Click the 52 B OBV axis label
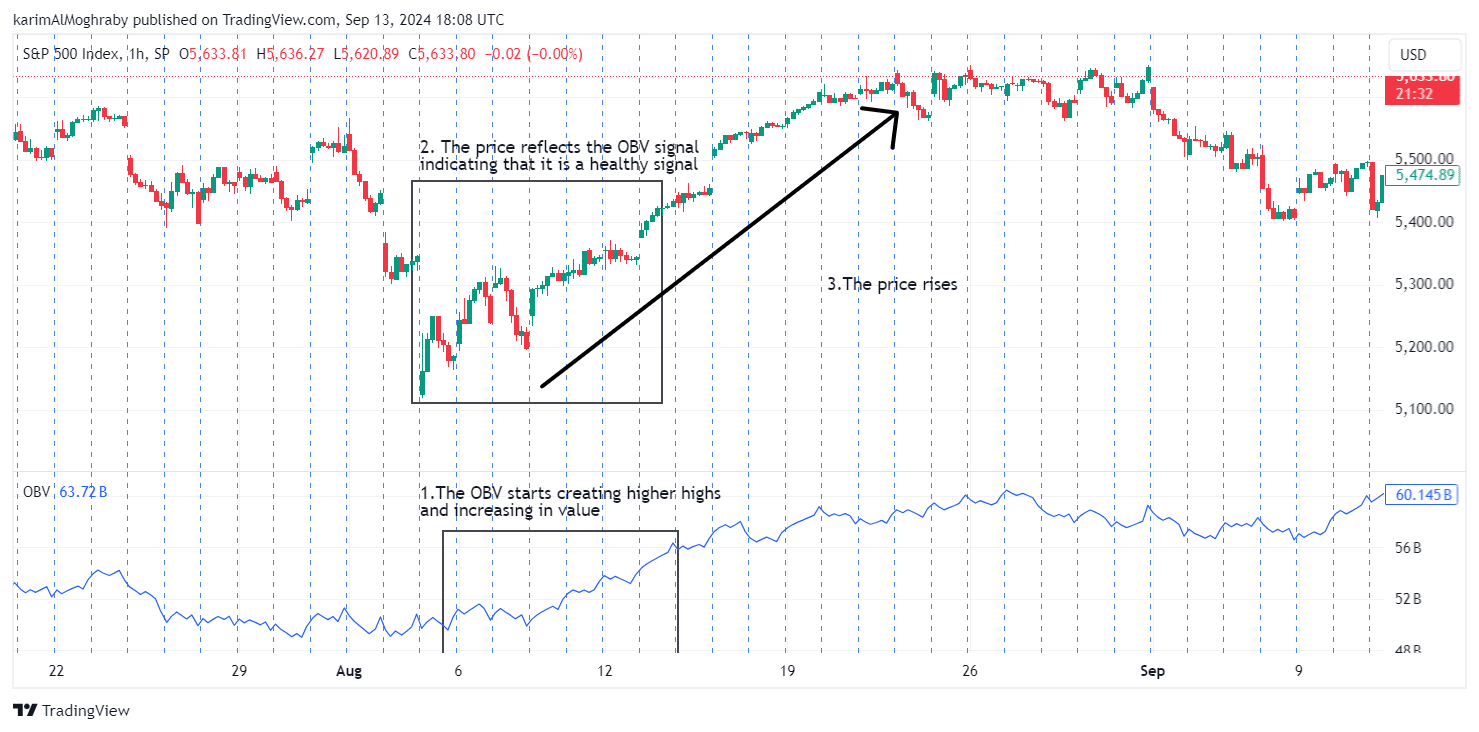The image size is (1479, 732). click(x=1408, y=599)
